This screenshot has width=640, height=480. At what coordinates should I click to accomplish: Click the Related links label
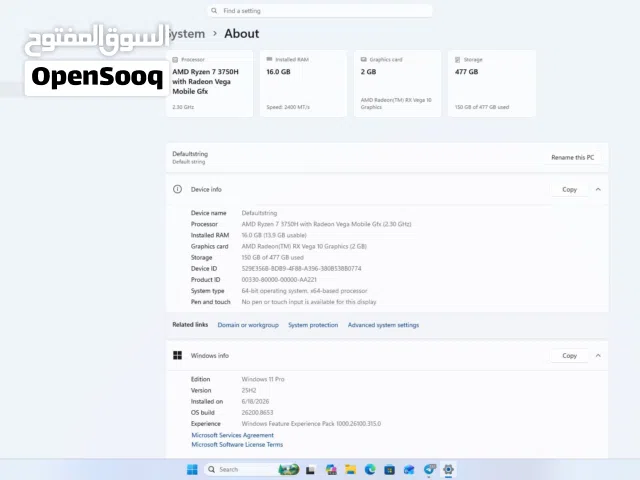click(x=190, y=324)
